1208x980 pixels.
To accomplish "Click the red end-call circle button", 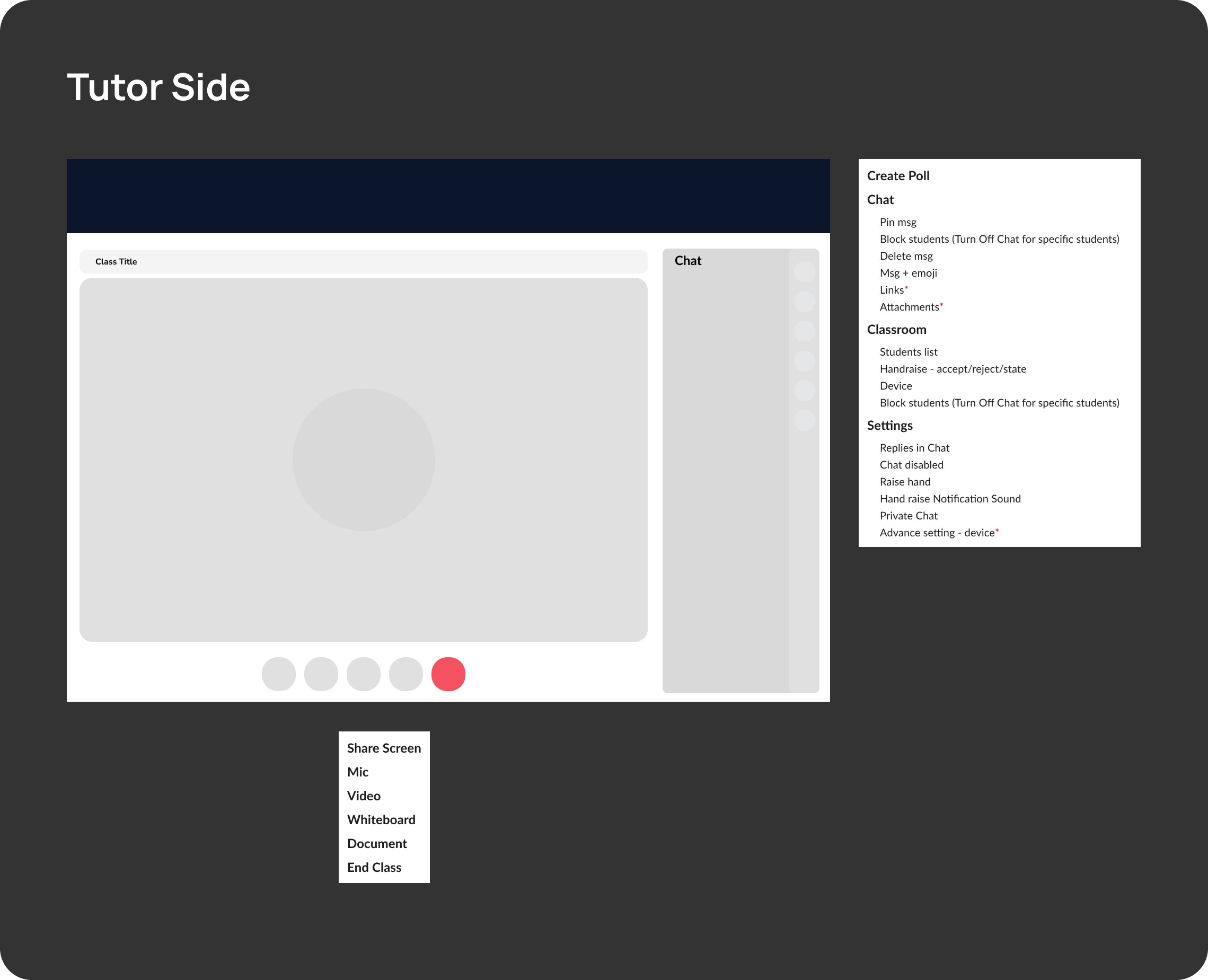I will pos(448,674).
